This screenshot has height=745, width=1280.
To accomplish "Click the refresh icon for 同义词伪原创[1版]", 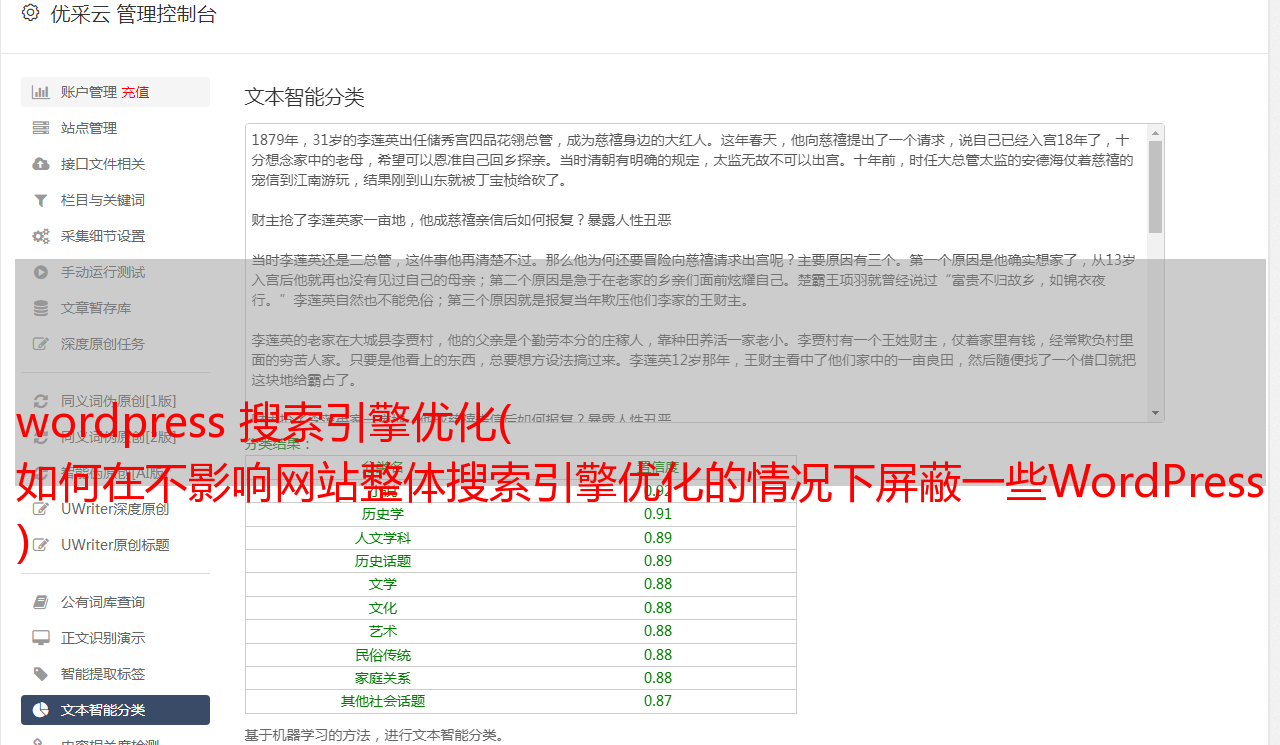I will pyautogui.click(x=41, y=401).
